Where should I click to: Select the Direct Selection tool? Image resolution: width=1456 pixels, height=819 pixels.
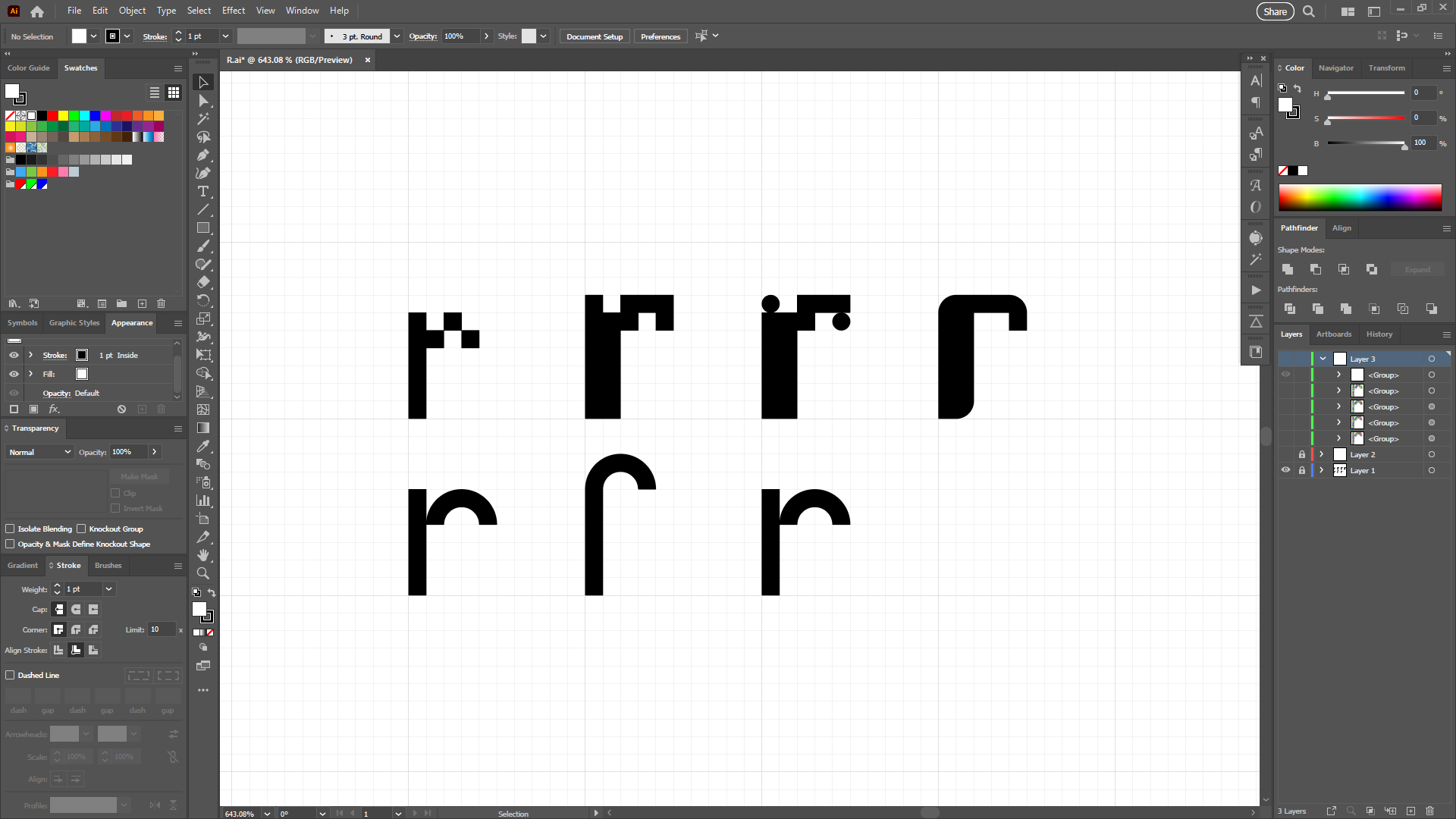tap(202, 100)
